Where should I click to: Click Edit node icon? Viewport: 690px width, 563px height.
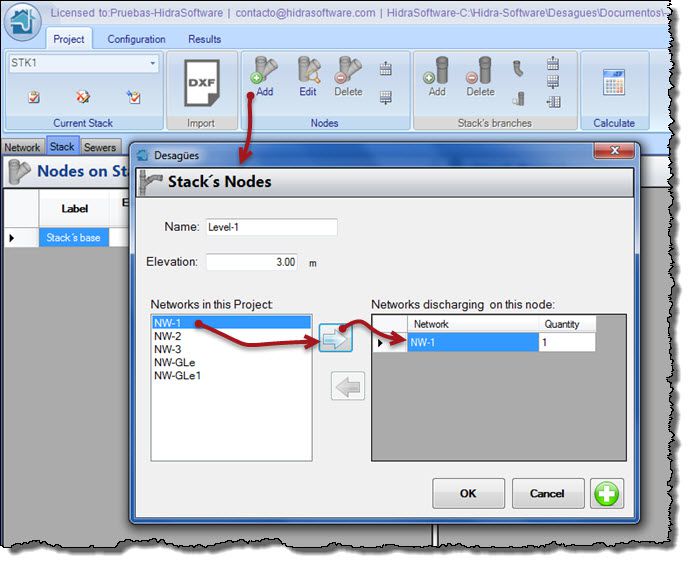pos(308,77)
